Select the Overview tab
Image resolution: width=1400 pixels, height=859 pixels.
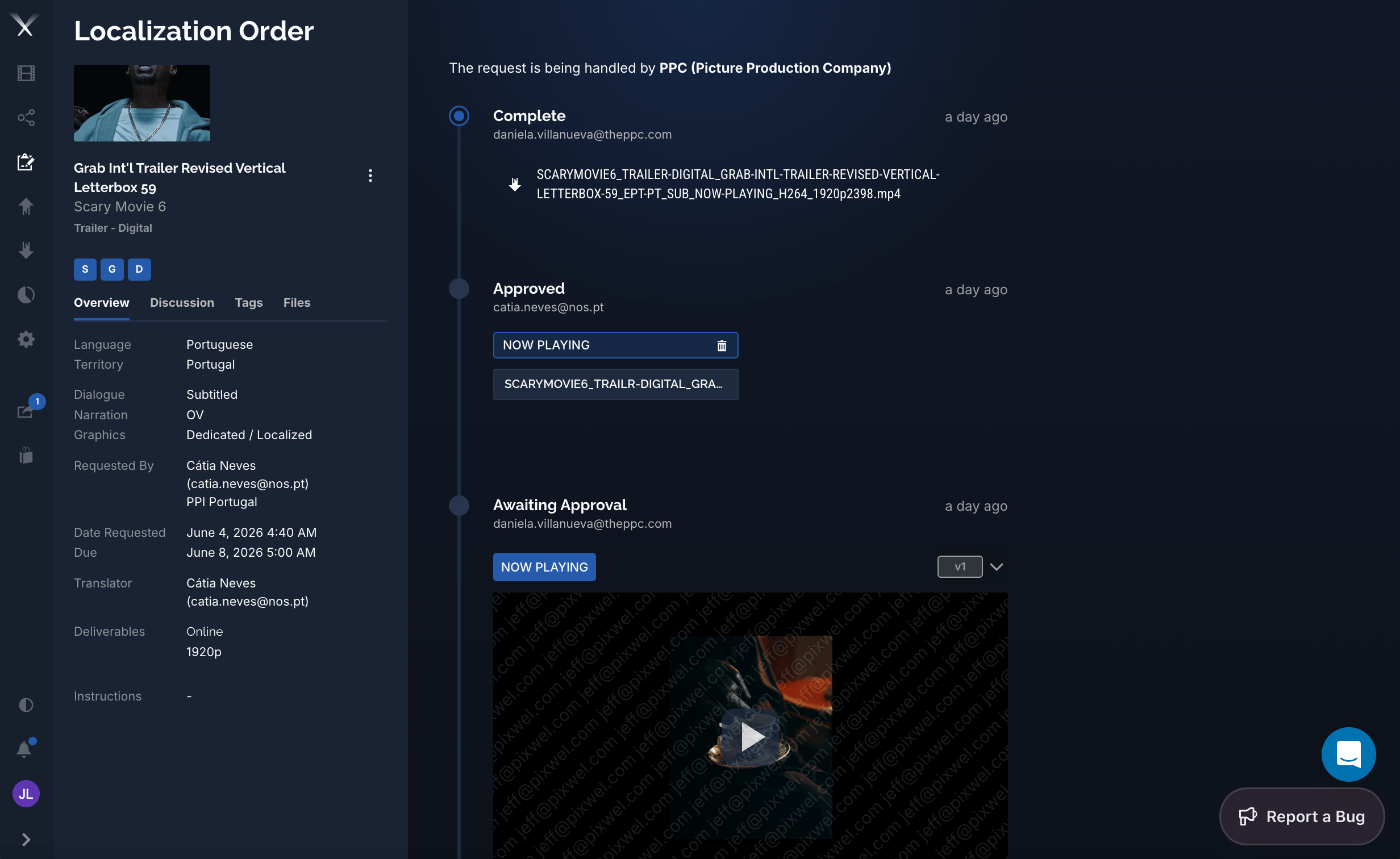click(x=101, y=303)
